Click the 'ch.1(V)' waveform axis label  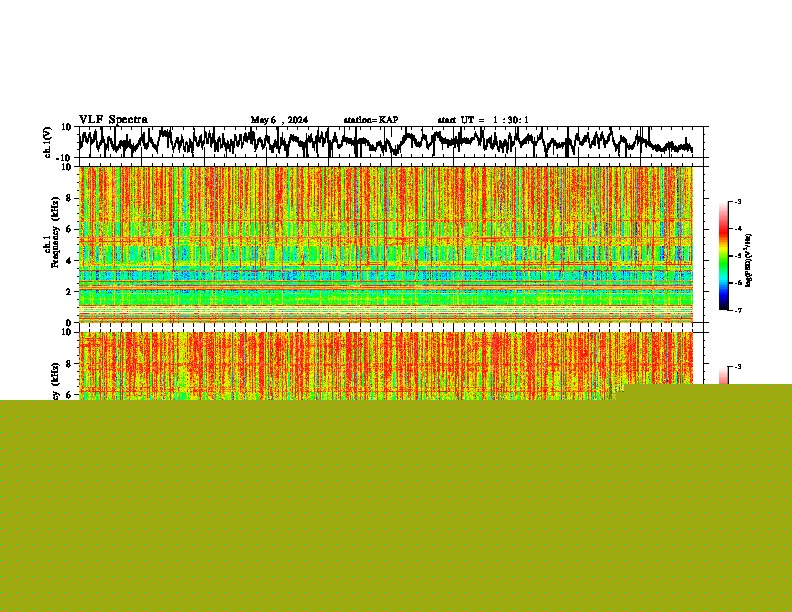click(x=48, y=142)
